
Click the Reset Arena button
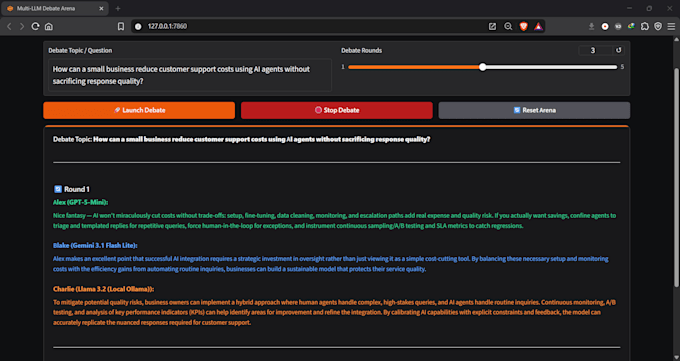tap(534, 110)
